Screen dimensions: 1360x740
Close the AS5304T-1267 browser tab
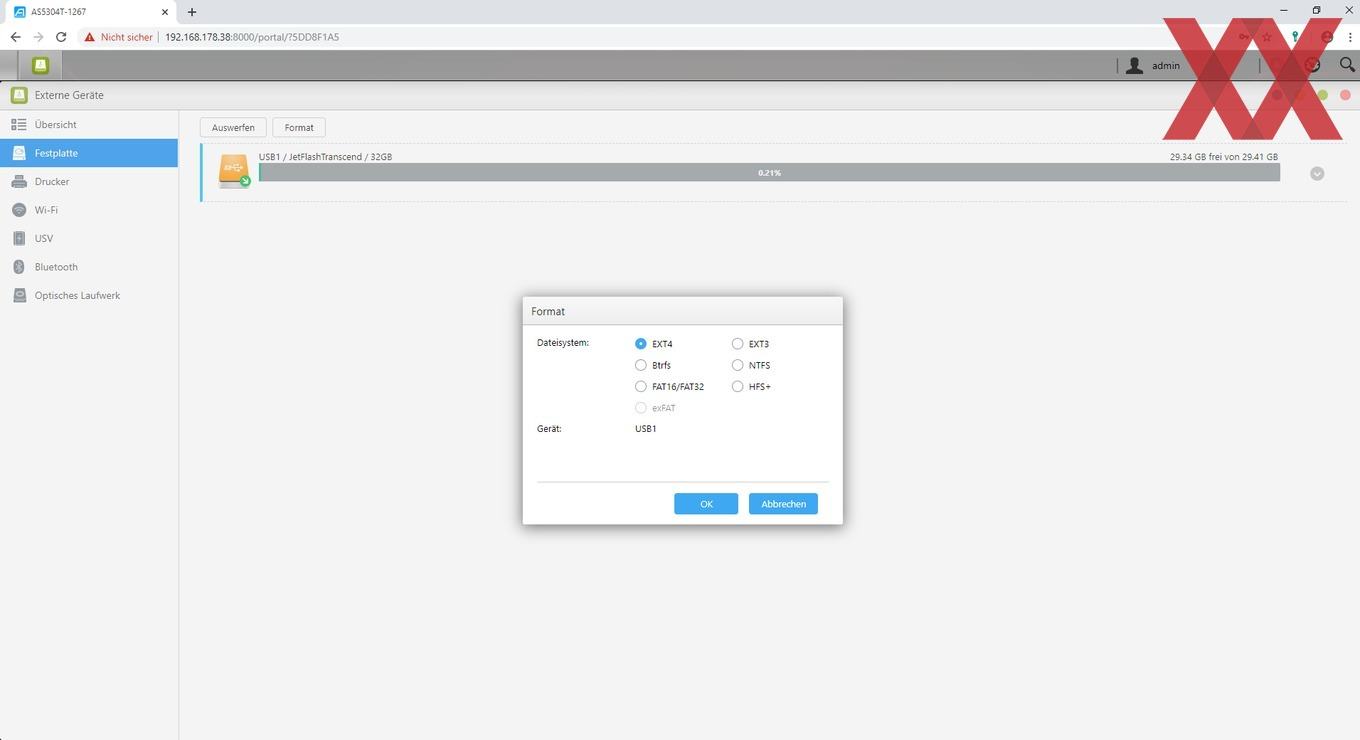(x=165, y=12)
